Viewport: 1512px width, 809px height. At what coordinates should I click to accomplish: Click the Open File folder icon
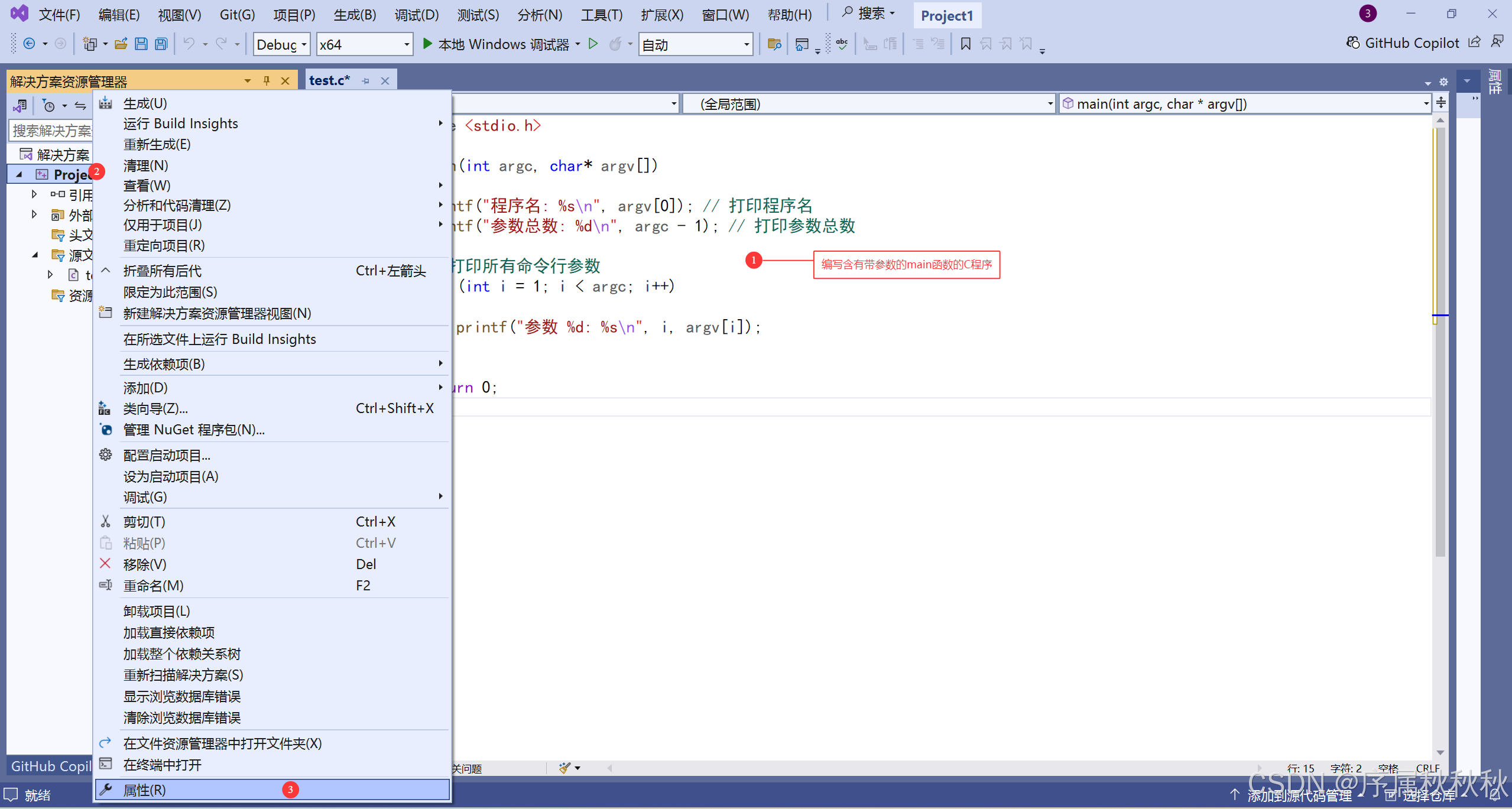[x=121, y=44]
